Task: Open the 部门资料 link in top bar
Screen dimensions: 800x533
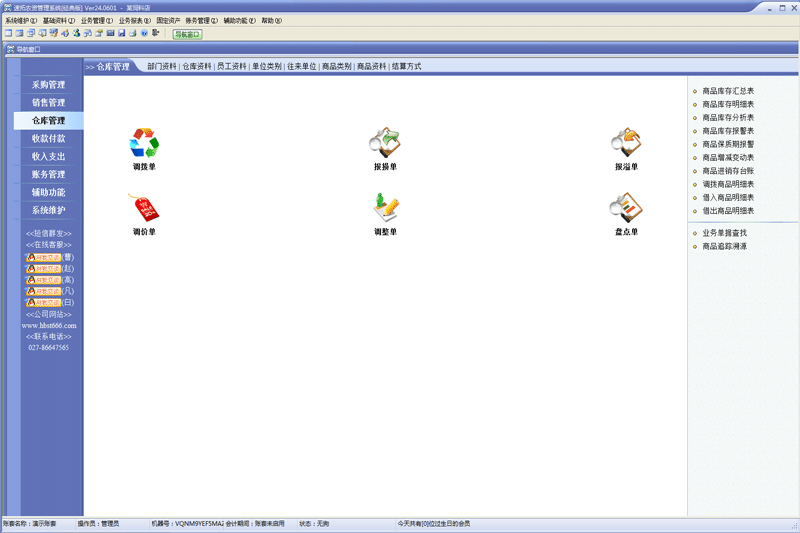Action: click(x=162, y=66)
